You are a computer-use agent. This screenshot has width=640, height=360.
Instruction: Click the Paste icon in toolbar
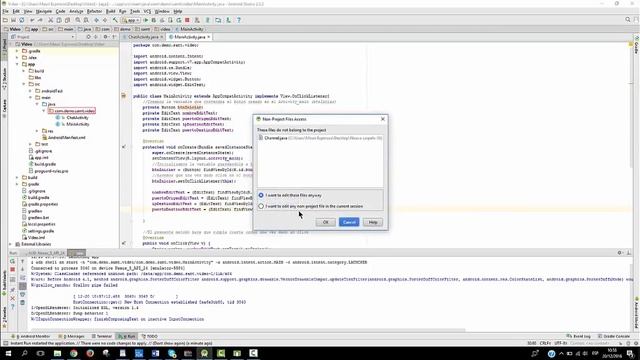pos(67,20)
